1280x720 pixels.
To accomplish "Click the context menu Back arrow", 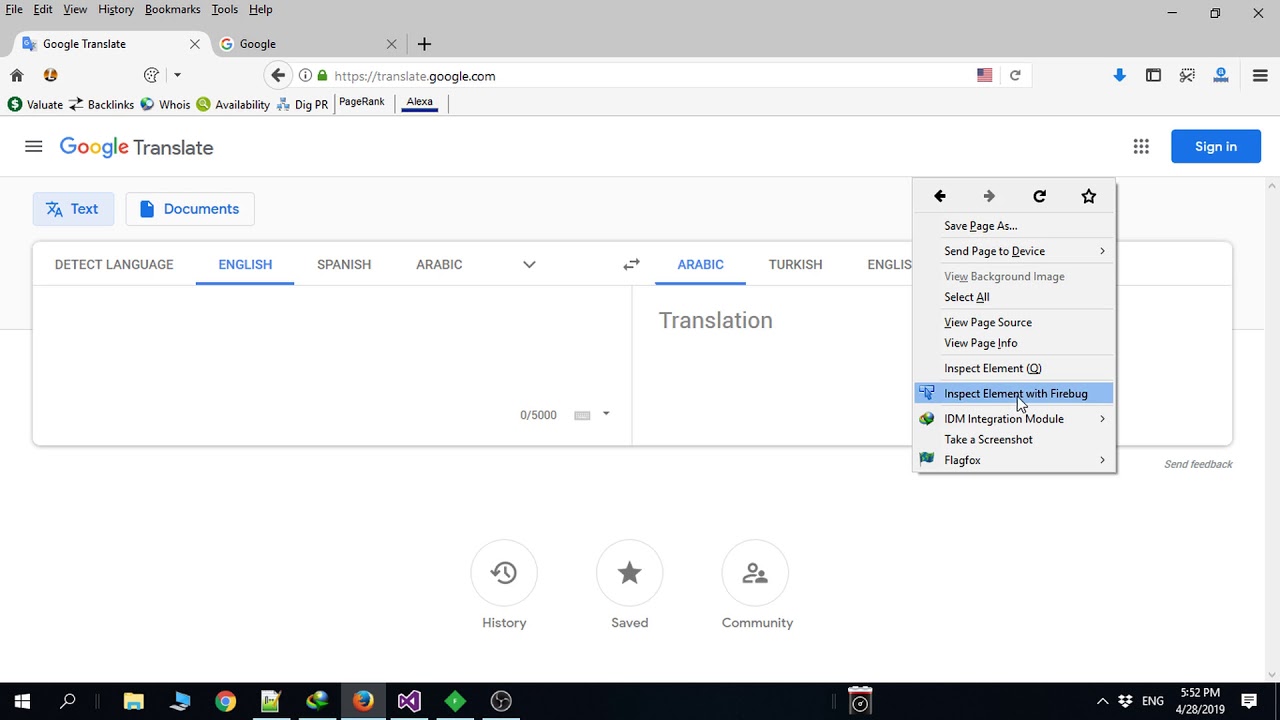I will pyautogui.click(x=940, y=196).
